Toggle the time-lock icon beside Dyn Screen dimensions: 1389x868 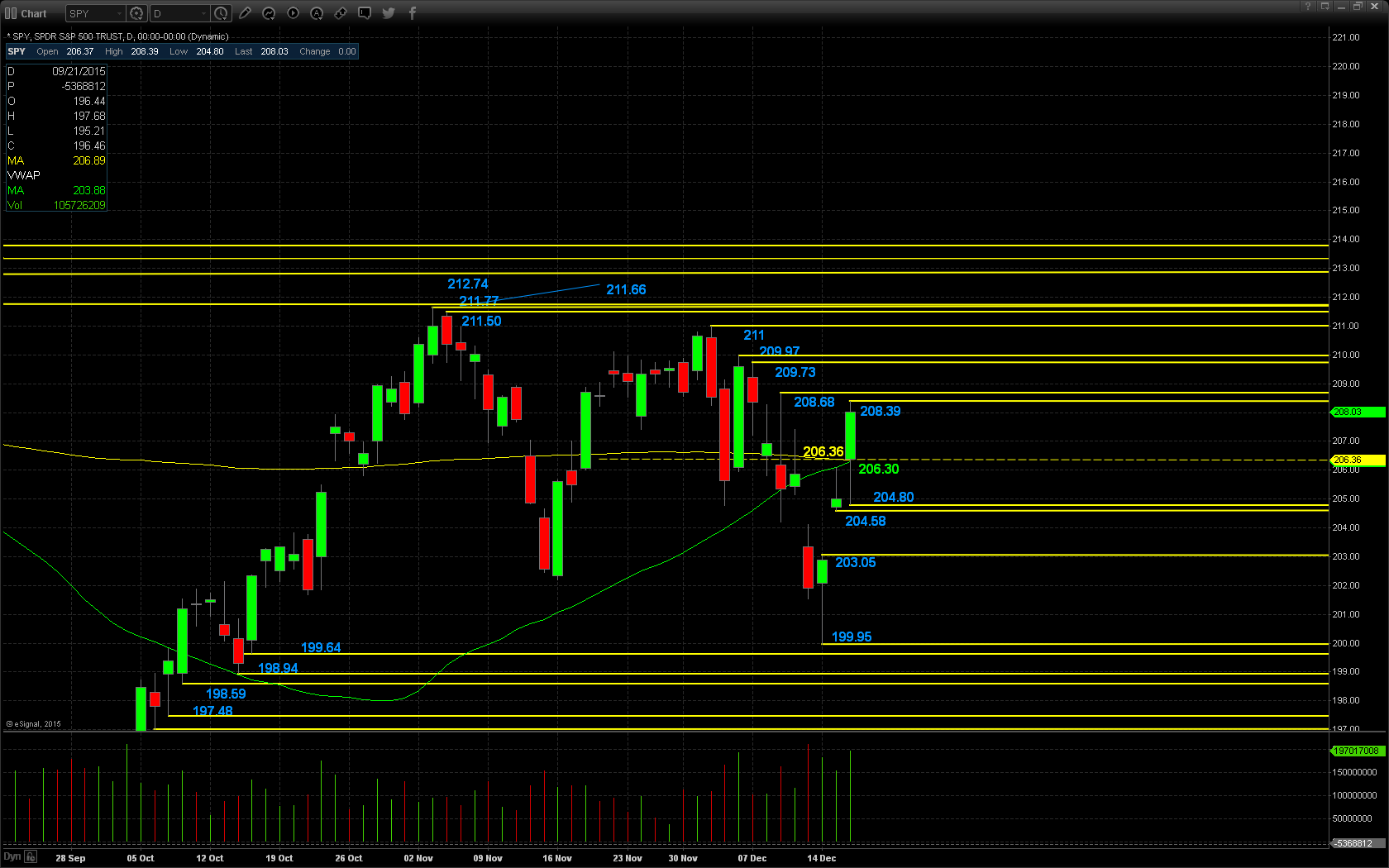pyautogui.click(x=31, y=856)
